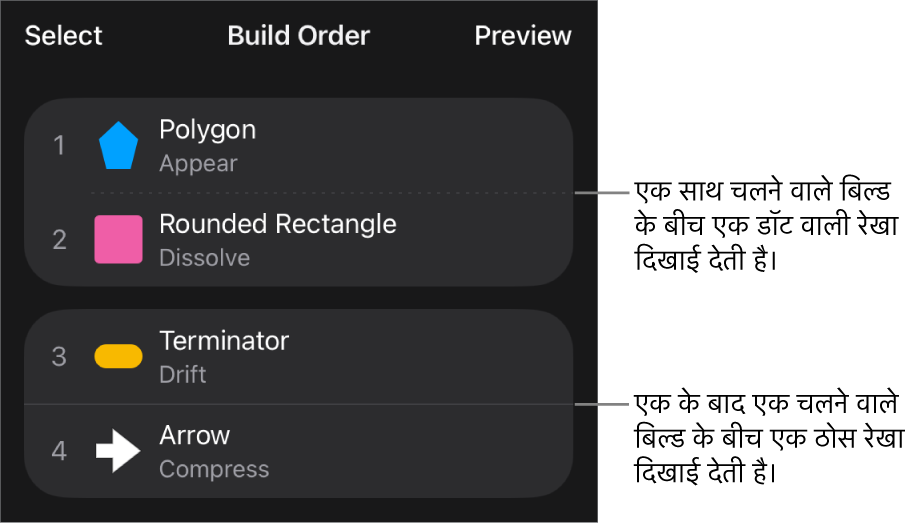Select the Arrow build name

tap(194, 435)
